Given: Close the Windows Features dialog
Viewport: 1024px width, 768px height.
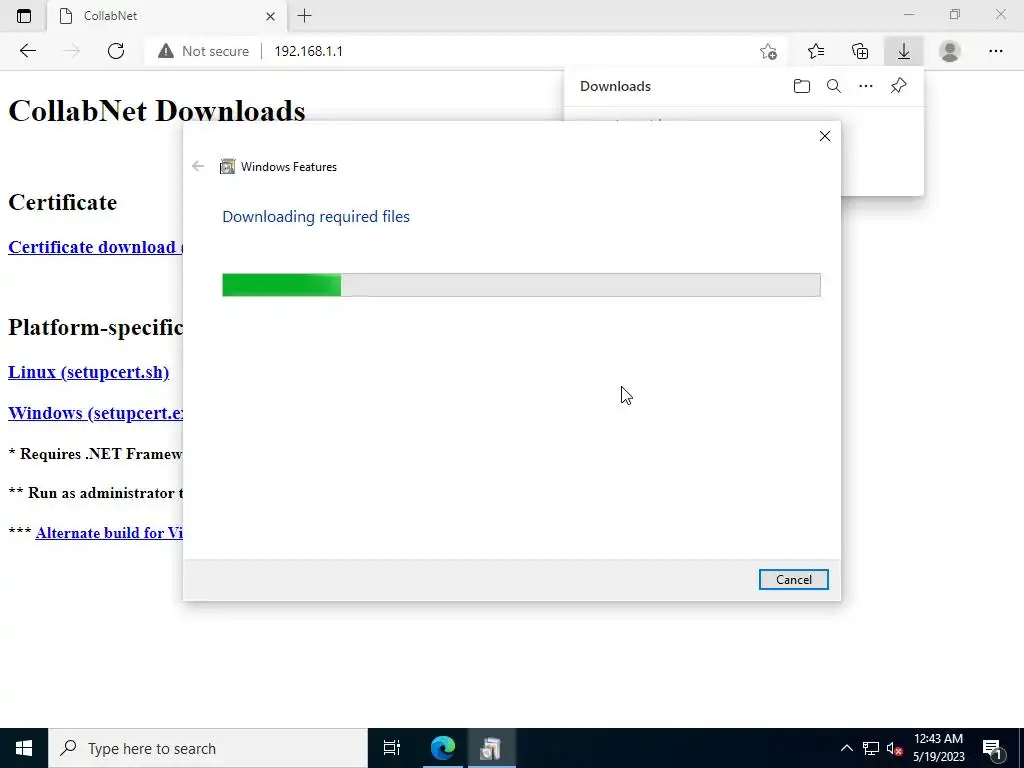Looking at the screenshot, I should [825, 136].
